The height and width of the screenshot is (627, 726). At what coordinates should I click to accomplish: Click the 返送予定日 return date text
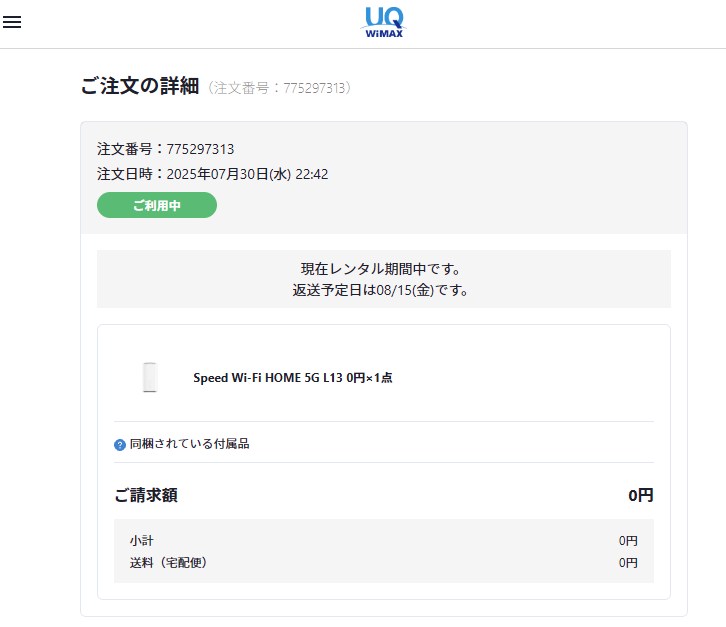(x=383, y=290)
